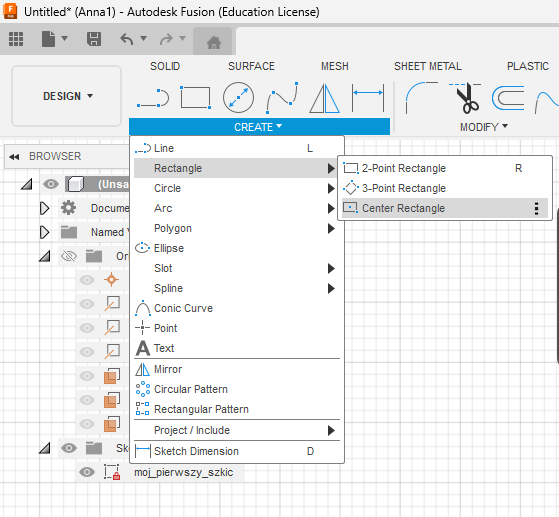The width and height of the screenshot is (559, 517).
Task: Select the Mirror toolbar icon
Action: (324, 98)
